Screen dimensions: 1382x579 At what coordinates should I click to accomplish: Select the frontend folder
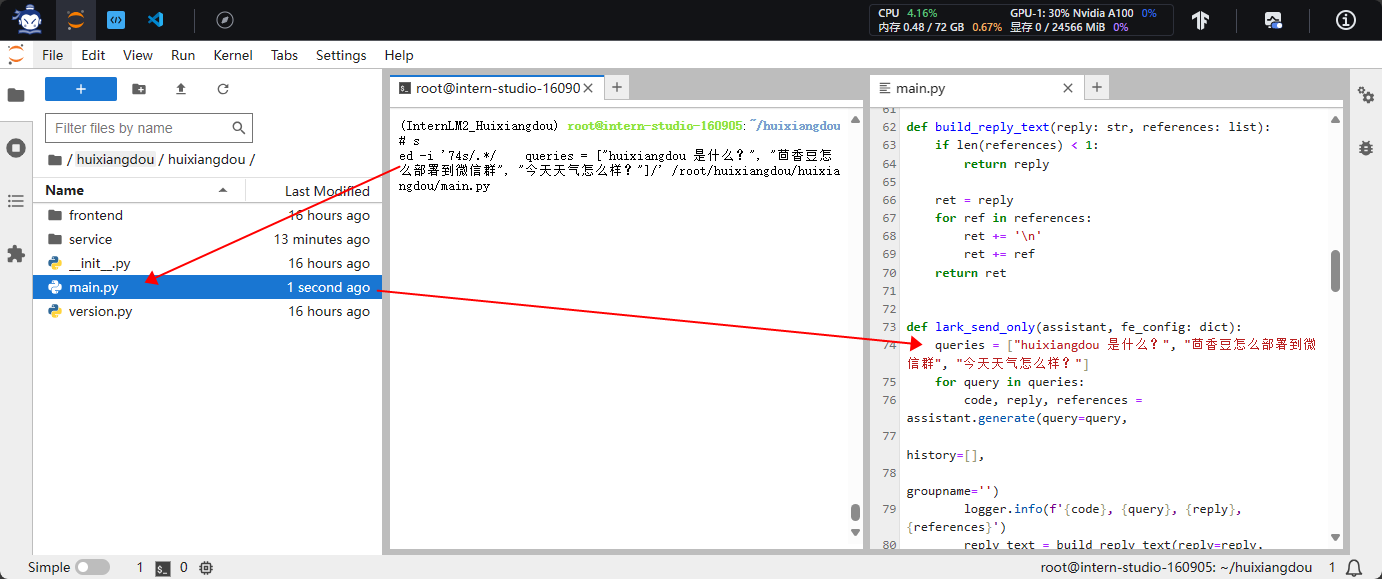pos(208,215)
